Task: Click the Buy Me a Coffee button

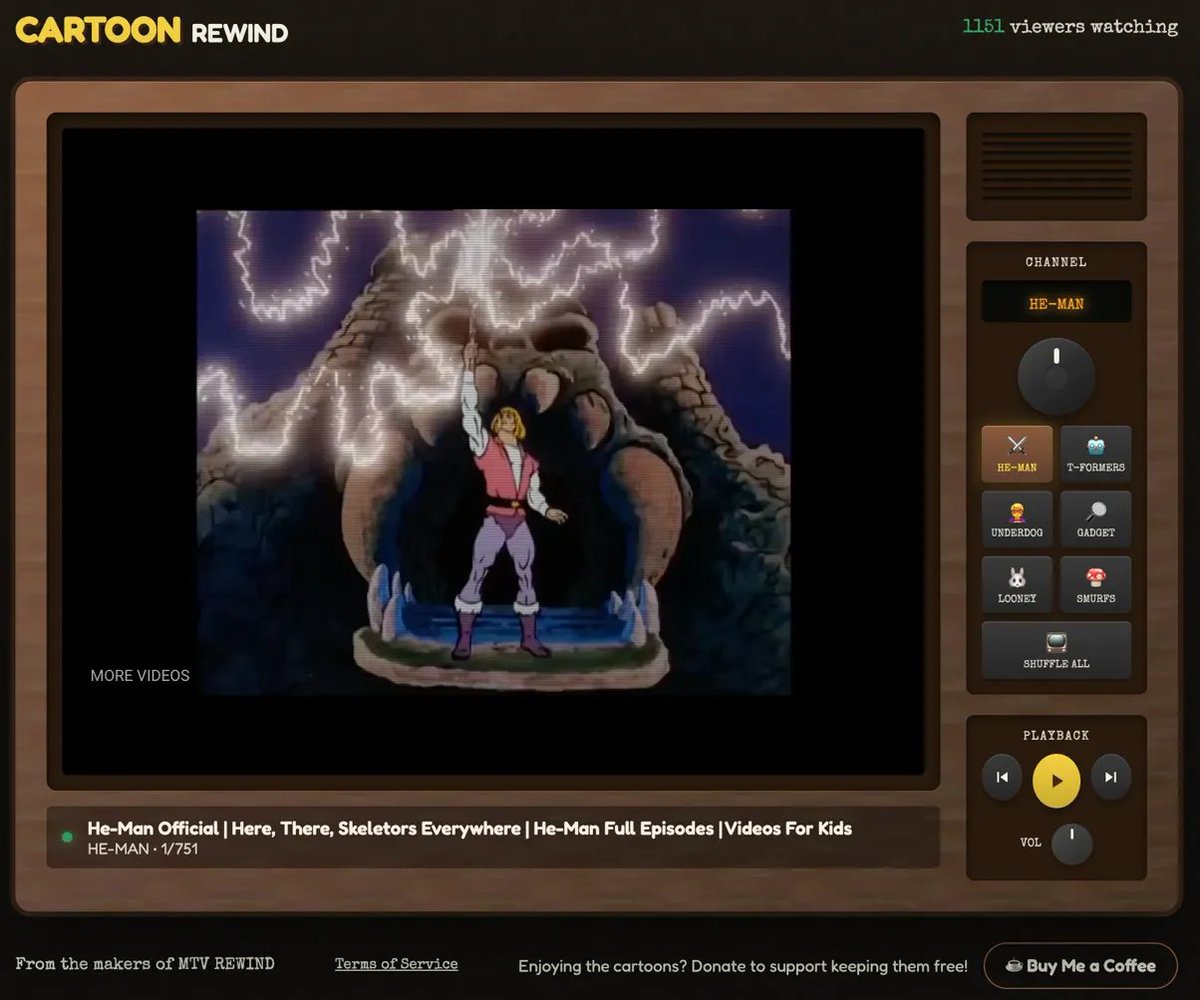Action: pyautogui.click(x=1081, y=966)
